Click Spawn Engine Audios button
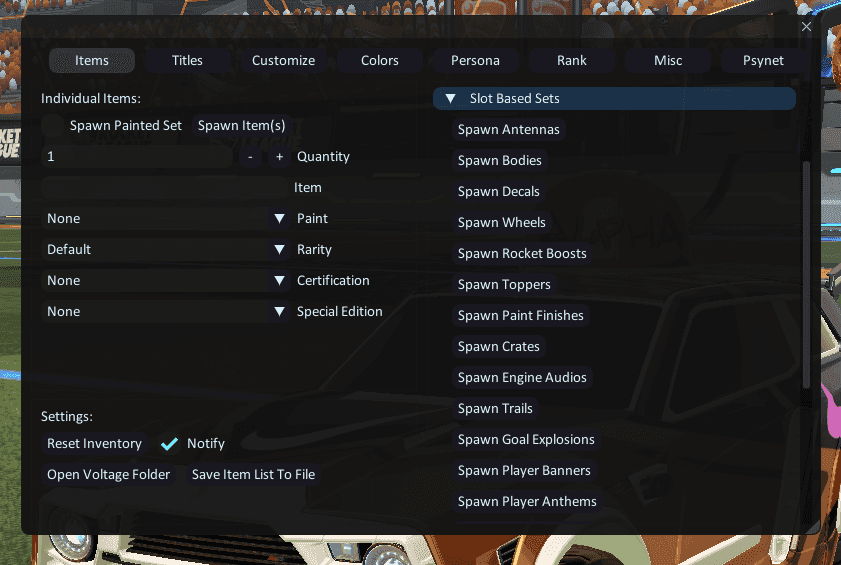 click(522, 378)
